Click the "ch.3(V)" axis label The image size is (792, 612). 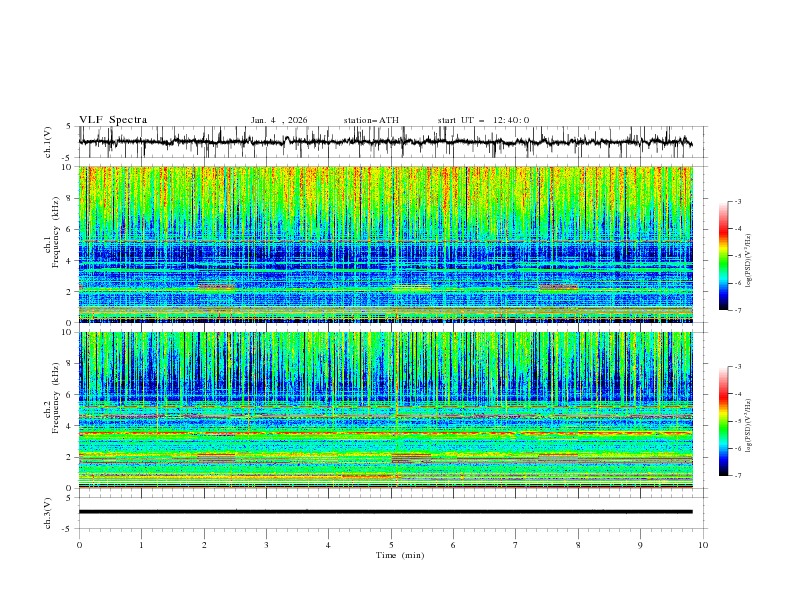[48, 513]
